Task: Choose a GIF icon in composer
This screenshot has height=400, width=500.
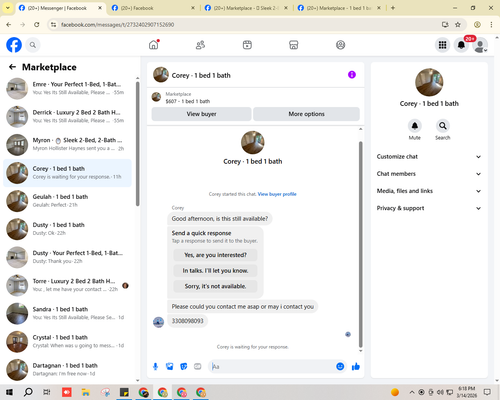Action: click(x=198, y=367)
